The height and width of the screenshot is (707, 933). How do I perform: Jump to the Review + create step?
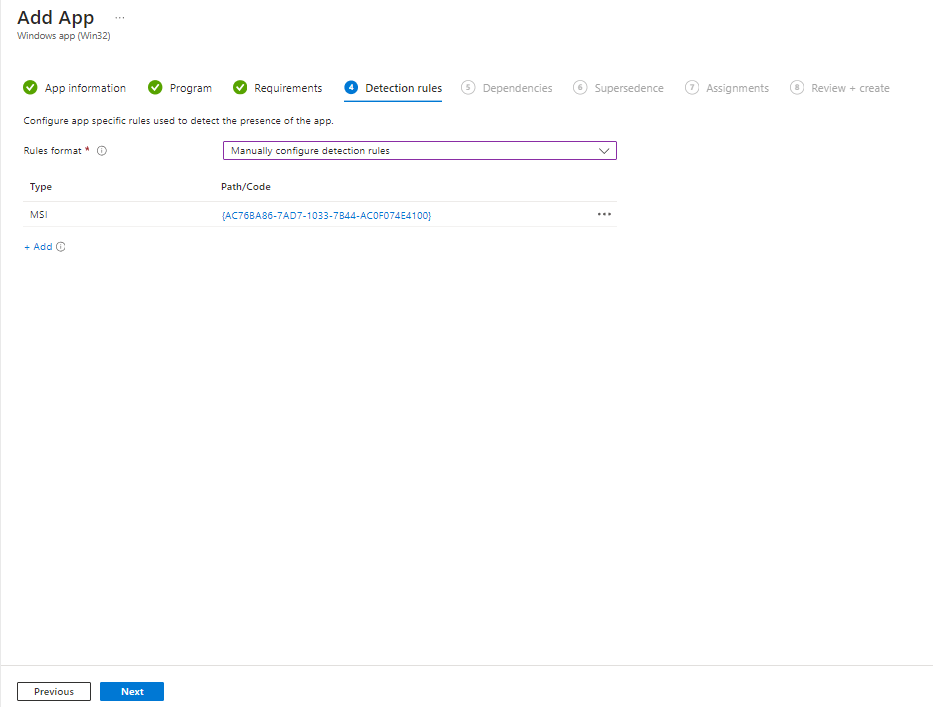coord(850,88)
